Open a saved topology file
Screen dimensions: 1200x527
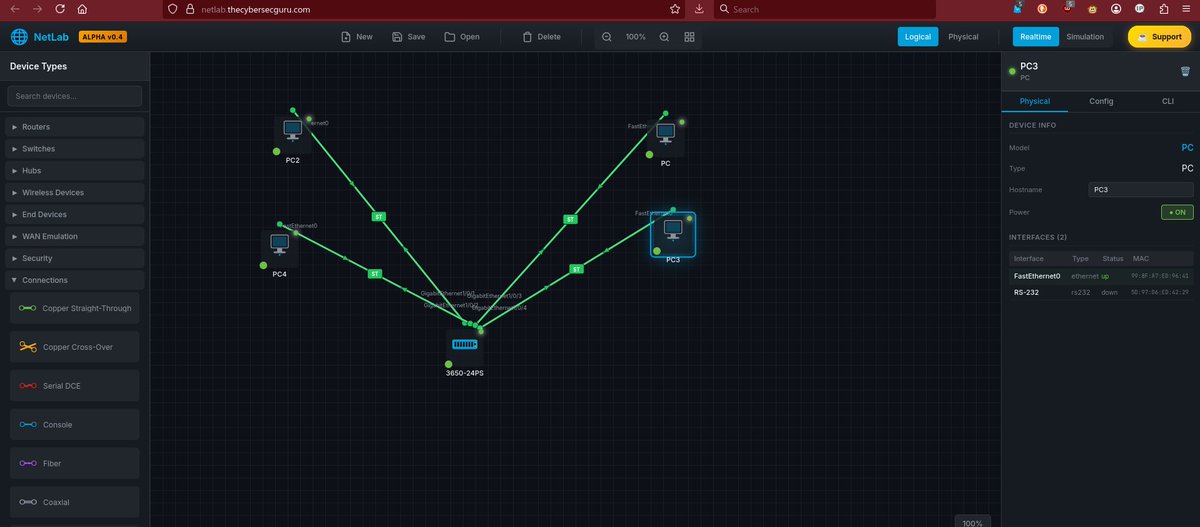(x=462, y=37)
